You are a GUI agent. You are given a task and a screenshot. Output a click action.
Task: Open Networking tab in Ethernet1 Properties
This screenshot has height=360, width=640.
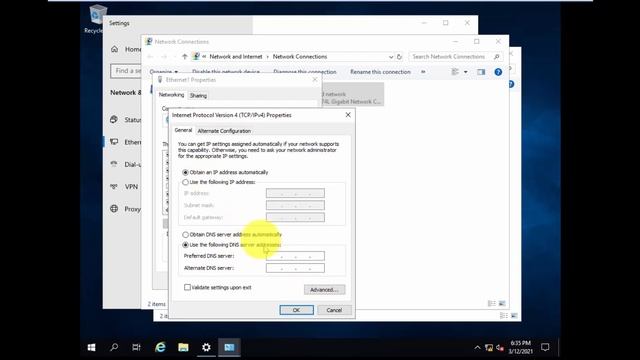171,95
